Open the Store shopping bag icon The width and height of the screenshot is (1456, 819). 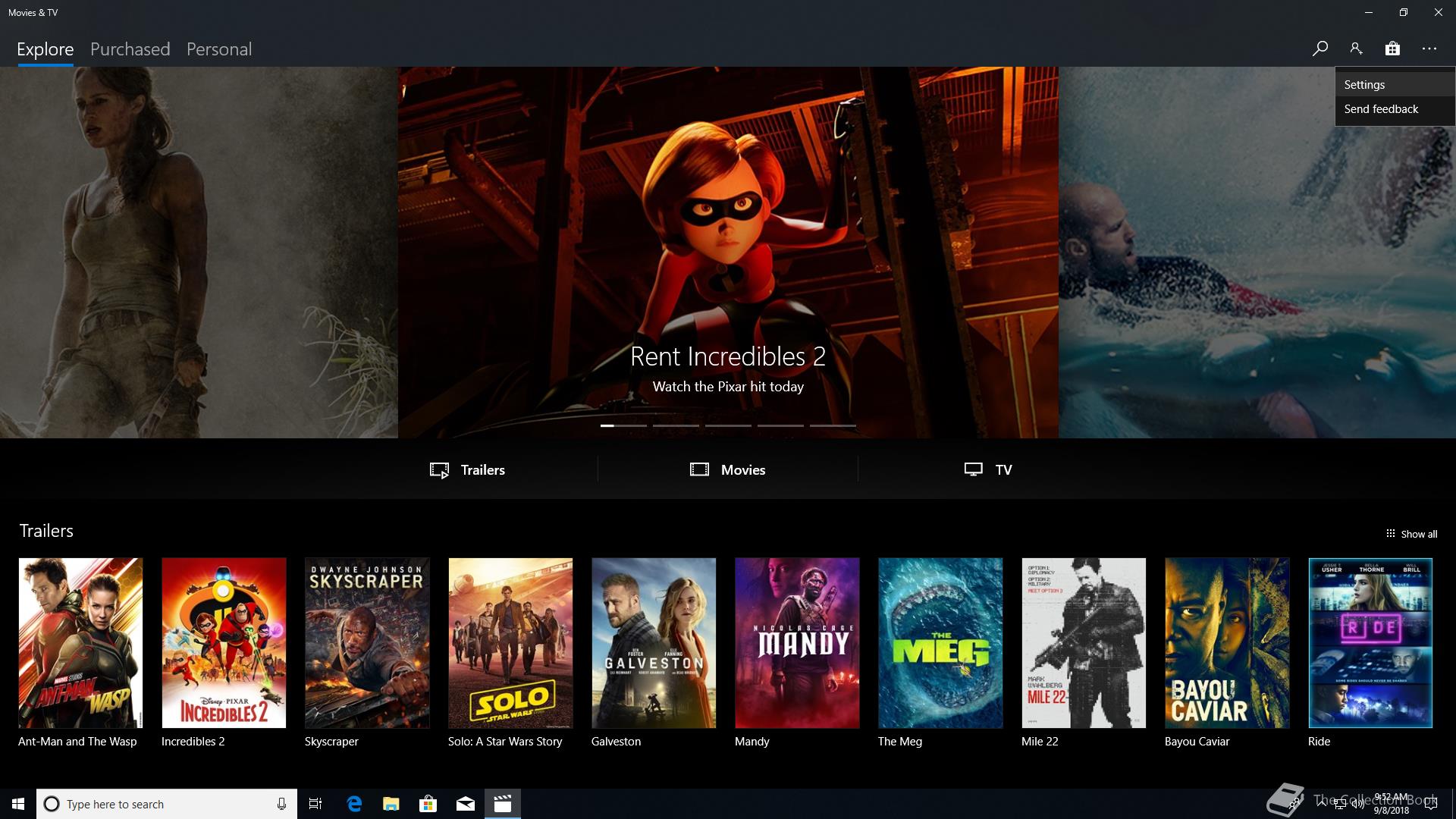click(x=1392, y=49)
